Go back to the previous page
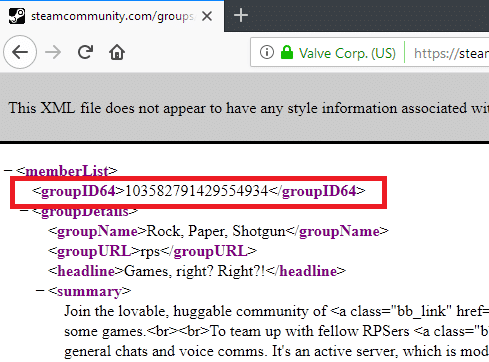This screenshot has width=489, height=362. 20,52
